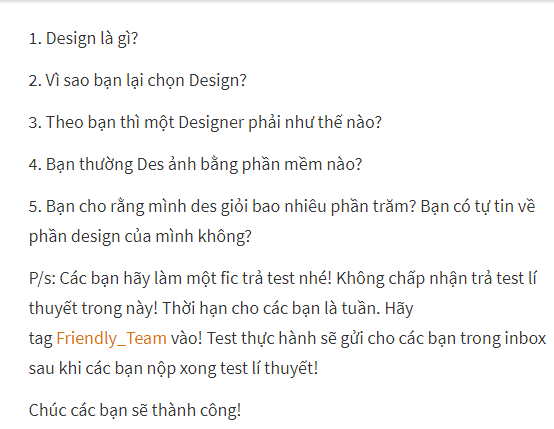This screenshot has height=429, width=554.
Task: Click question 1 'Design là gì?'
Action: (83, 39)
